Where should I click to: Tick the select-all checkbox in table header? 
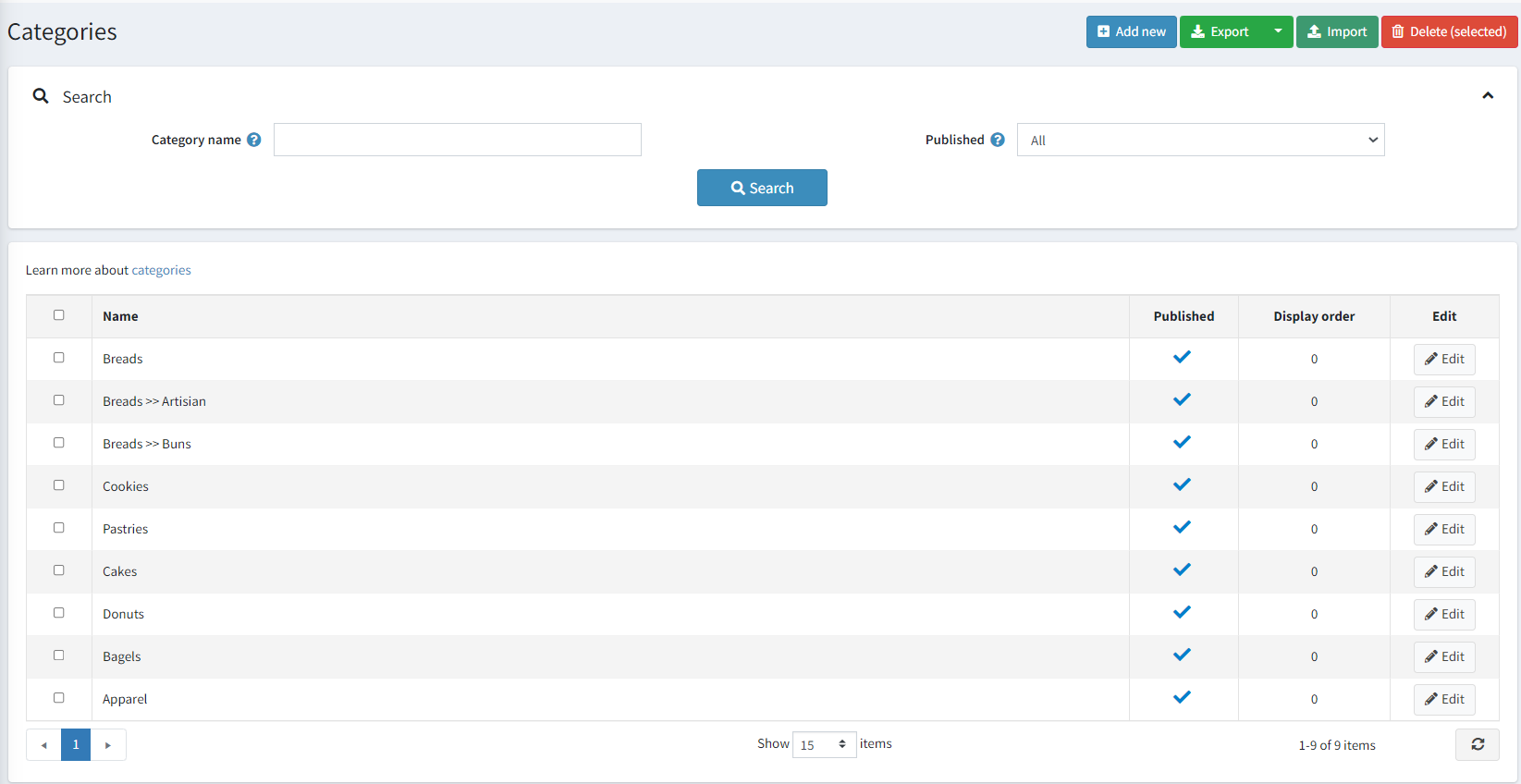click(59, 315)
